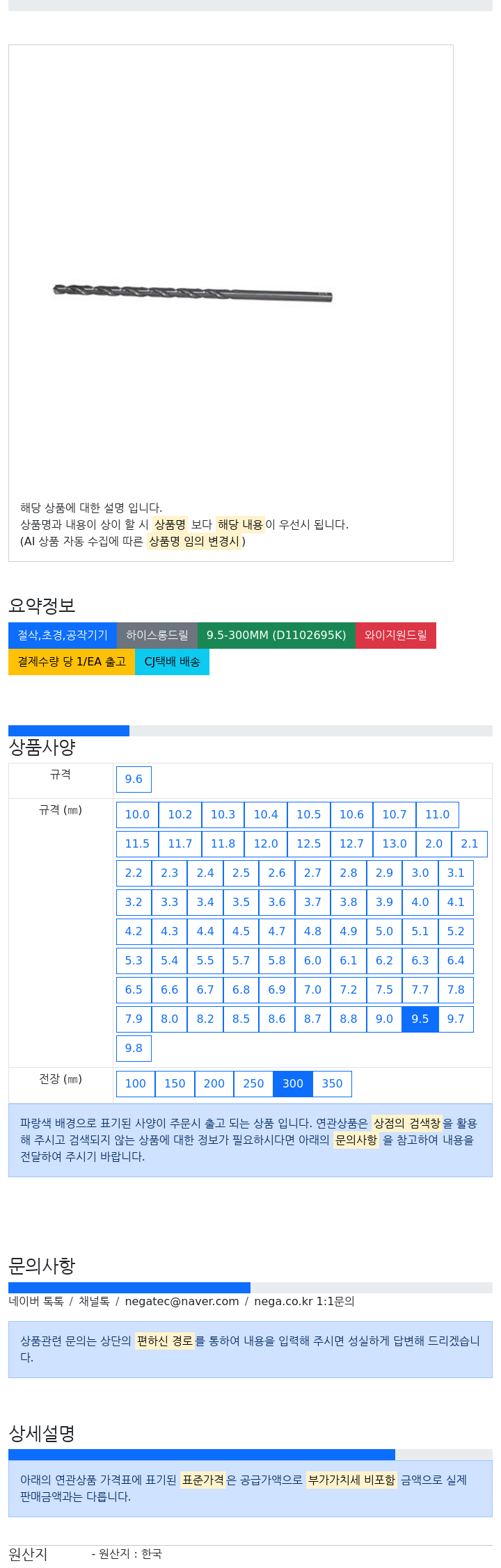The image size is (501, 1568).
Task: Click the negatec@naver.com contact text
Action: pyautogui.click(x=182, y=1301)
